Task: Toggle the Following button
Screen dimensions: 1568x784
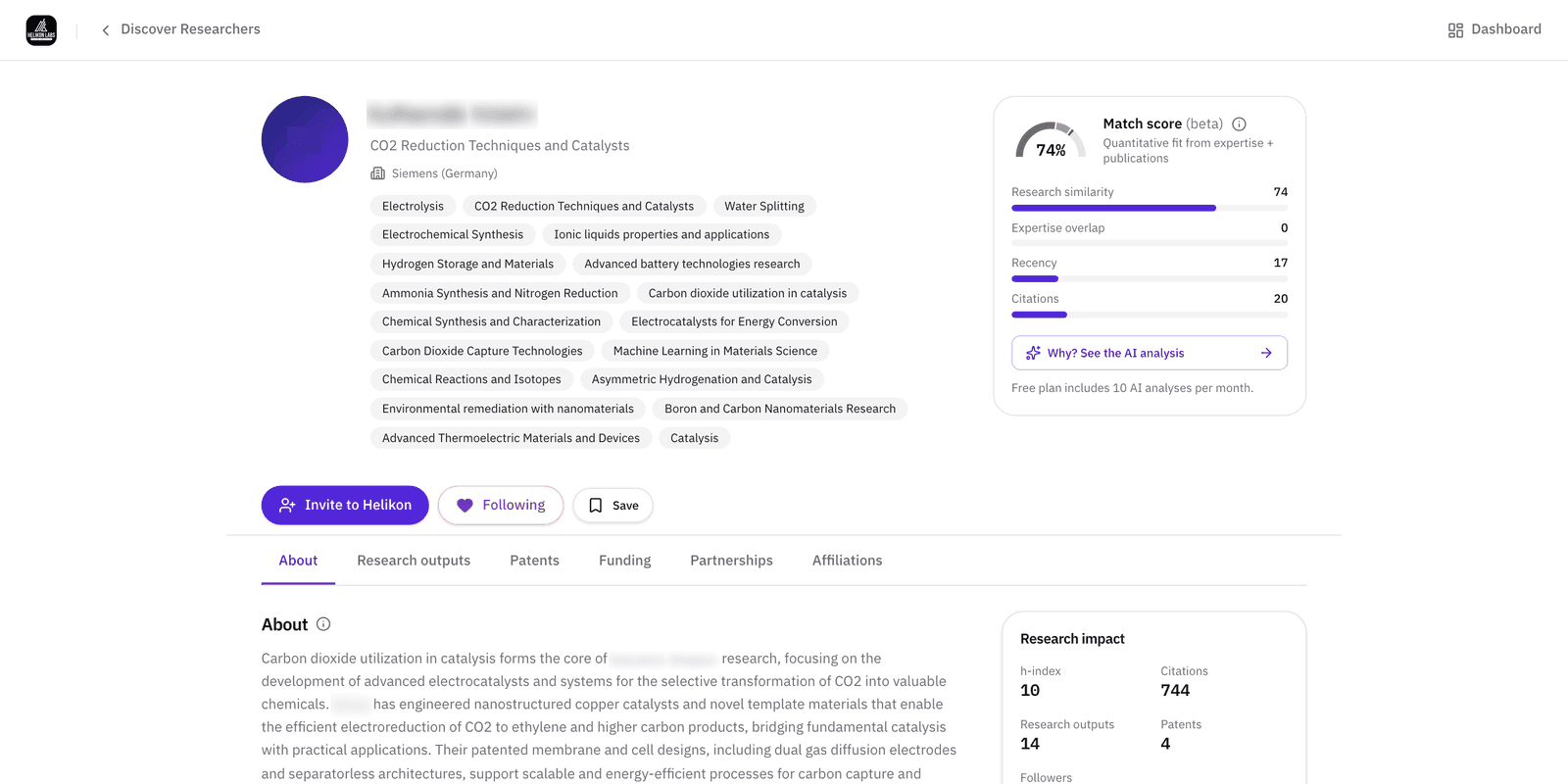Action: [x=501, y=506]
